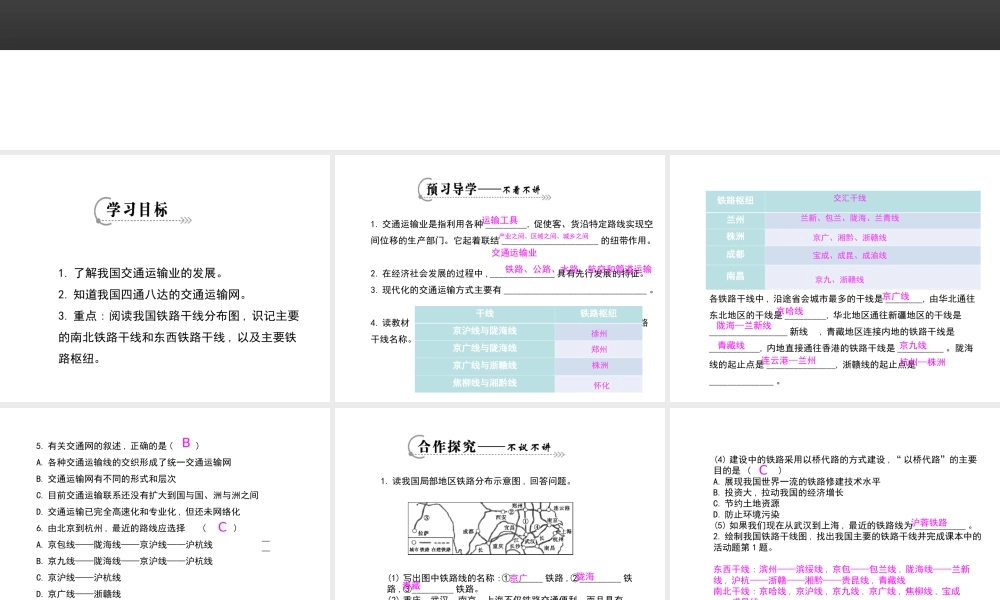This screenshot has height=600, width=1000.
Task: Click the '干线' table header cell
Action: 485,314
